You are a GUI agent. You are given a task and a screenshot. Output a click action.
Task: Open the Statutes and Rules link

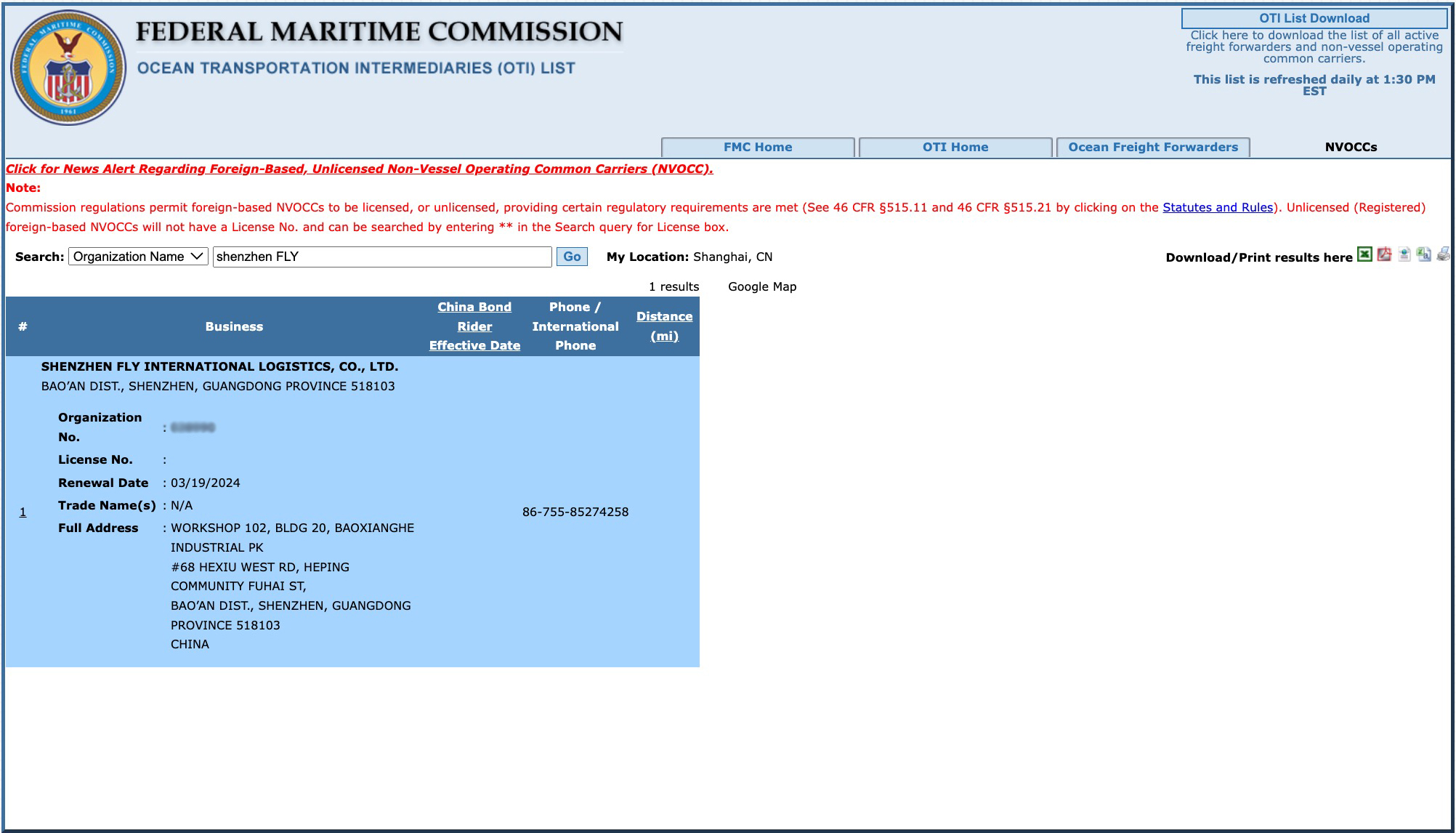pos(1217,207)
